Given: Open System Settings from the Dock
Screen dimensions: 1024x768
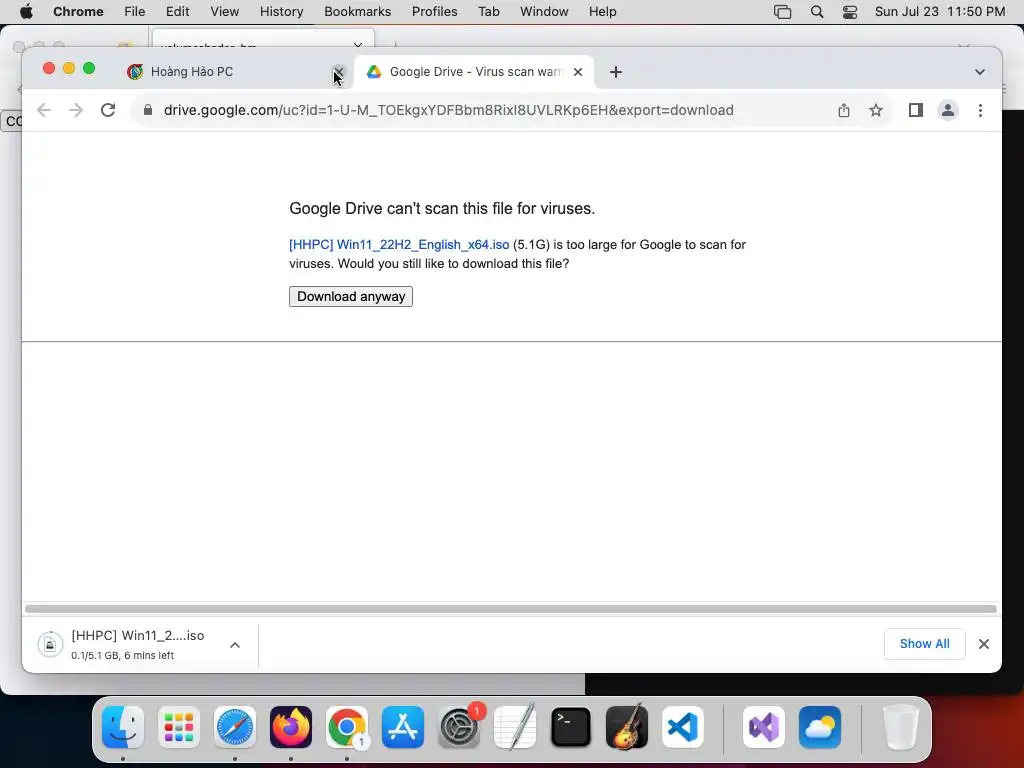Looking at the screenshot, I should [x=458, y=727].
